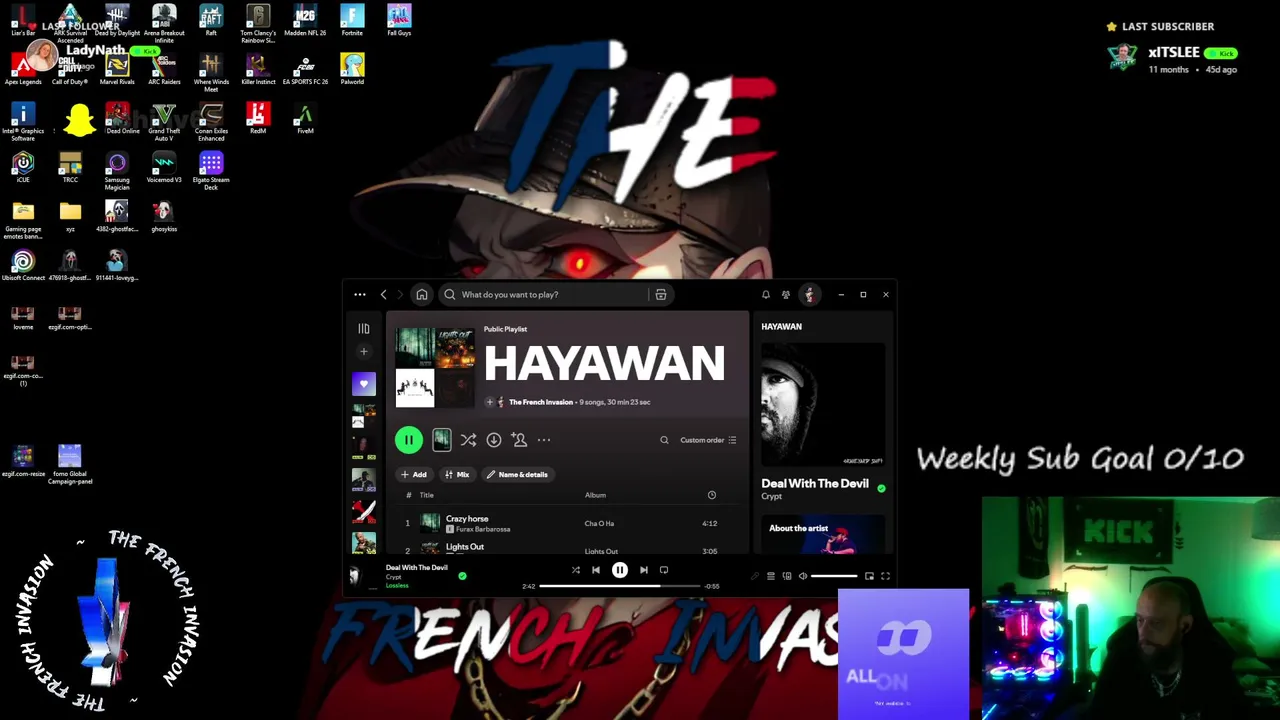The height and width of the screenshot is (720, 1280).
Task: Open the Madden NFL 26 shortcut
Action: (x=305, y=20)
